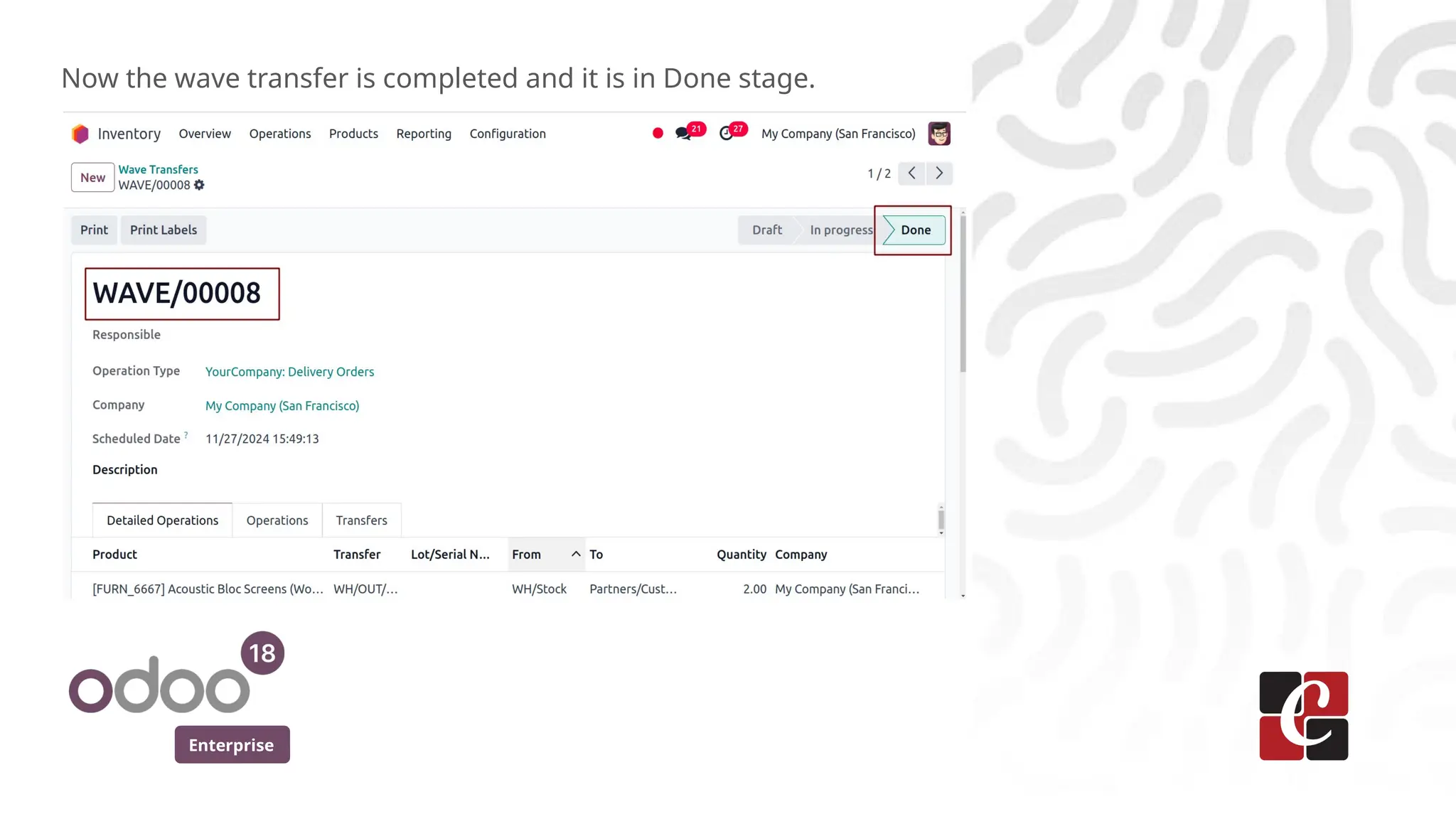Click the red recording dot indicator
The image size is (1456, 819).
(658, 133)
